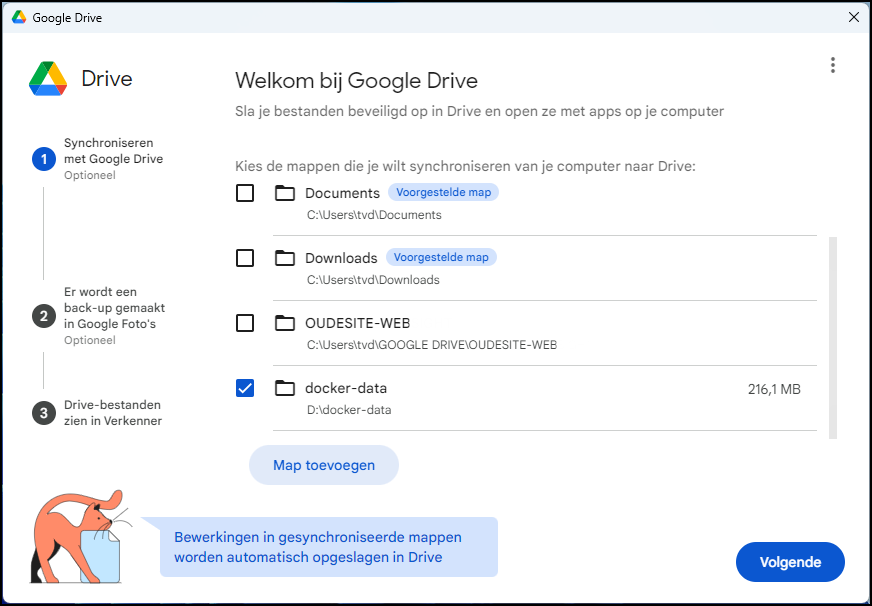This screenshot has height=606, width=872.
Task: Click the folder list vertical scrollbar
Action: (833, 336)
